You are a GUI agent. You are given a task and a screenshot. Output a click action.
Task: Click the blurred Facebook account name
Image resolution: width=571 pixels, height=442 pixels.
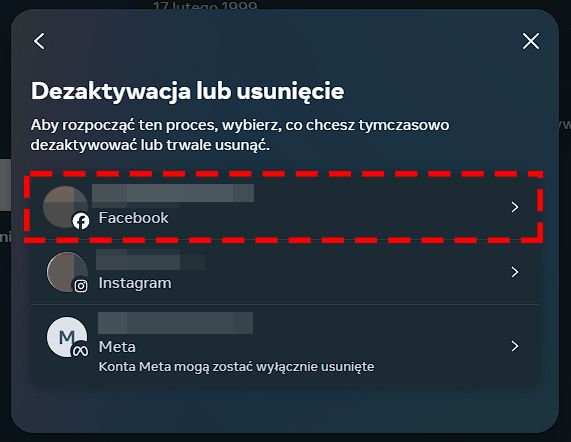coord(173,193)
